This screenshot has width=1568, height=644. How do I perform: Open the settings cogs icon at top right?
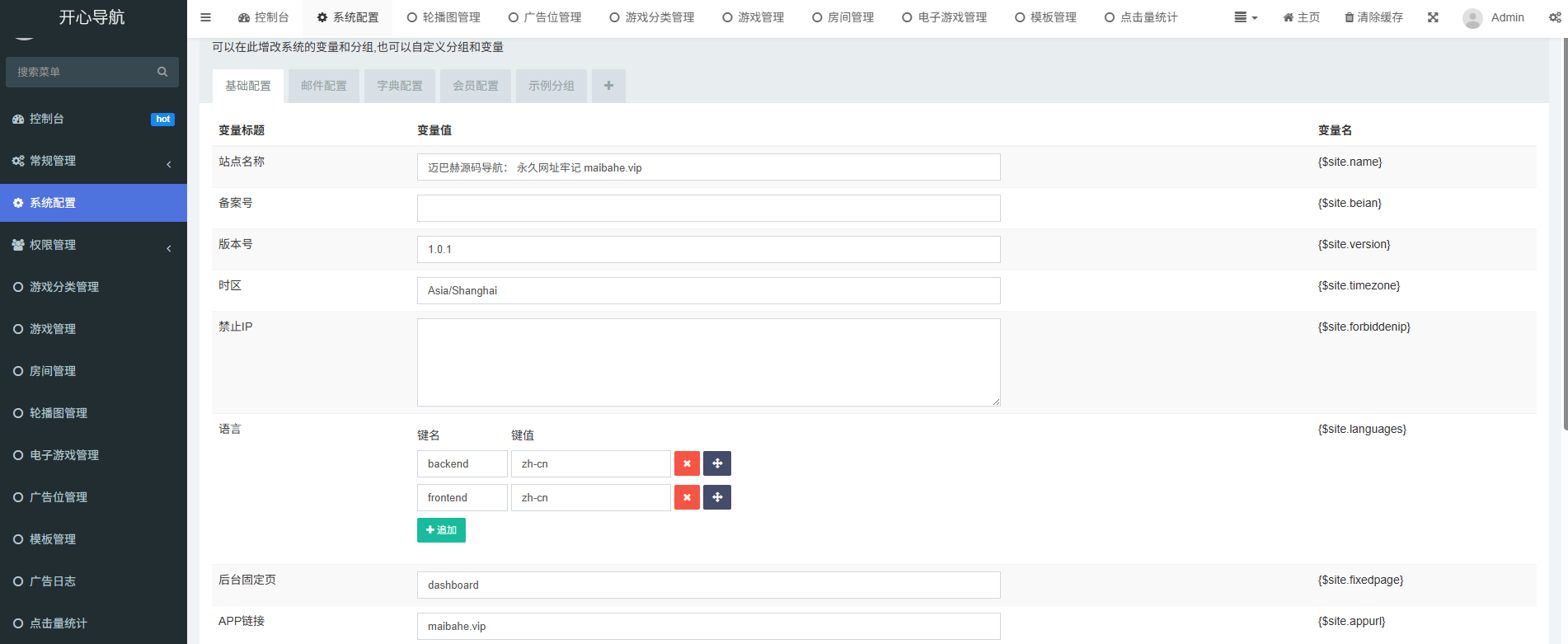coord(1555,17)
